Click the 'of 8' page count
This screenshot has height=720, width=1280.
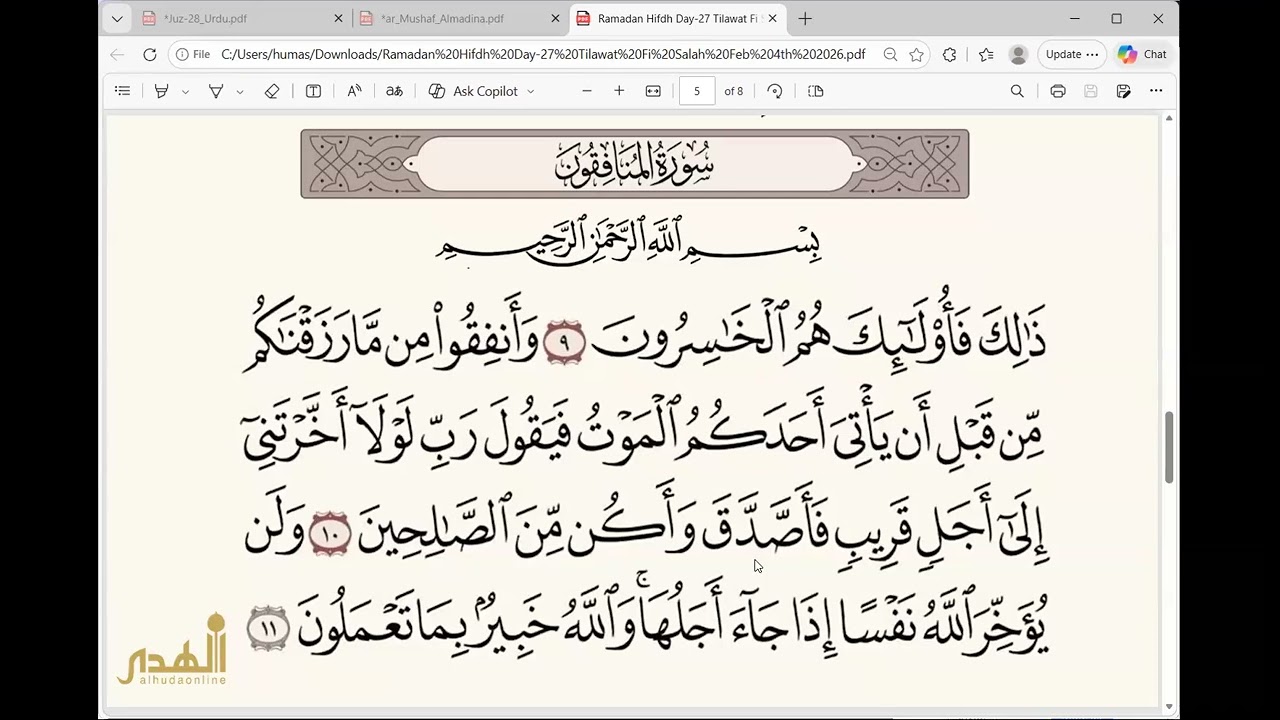[734, 91]
